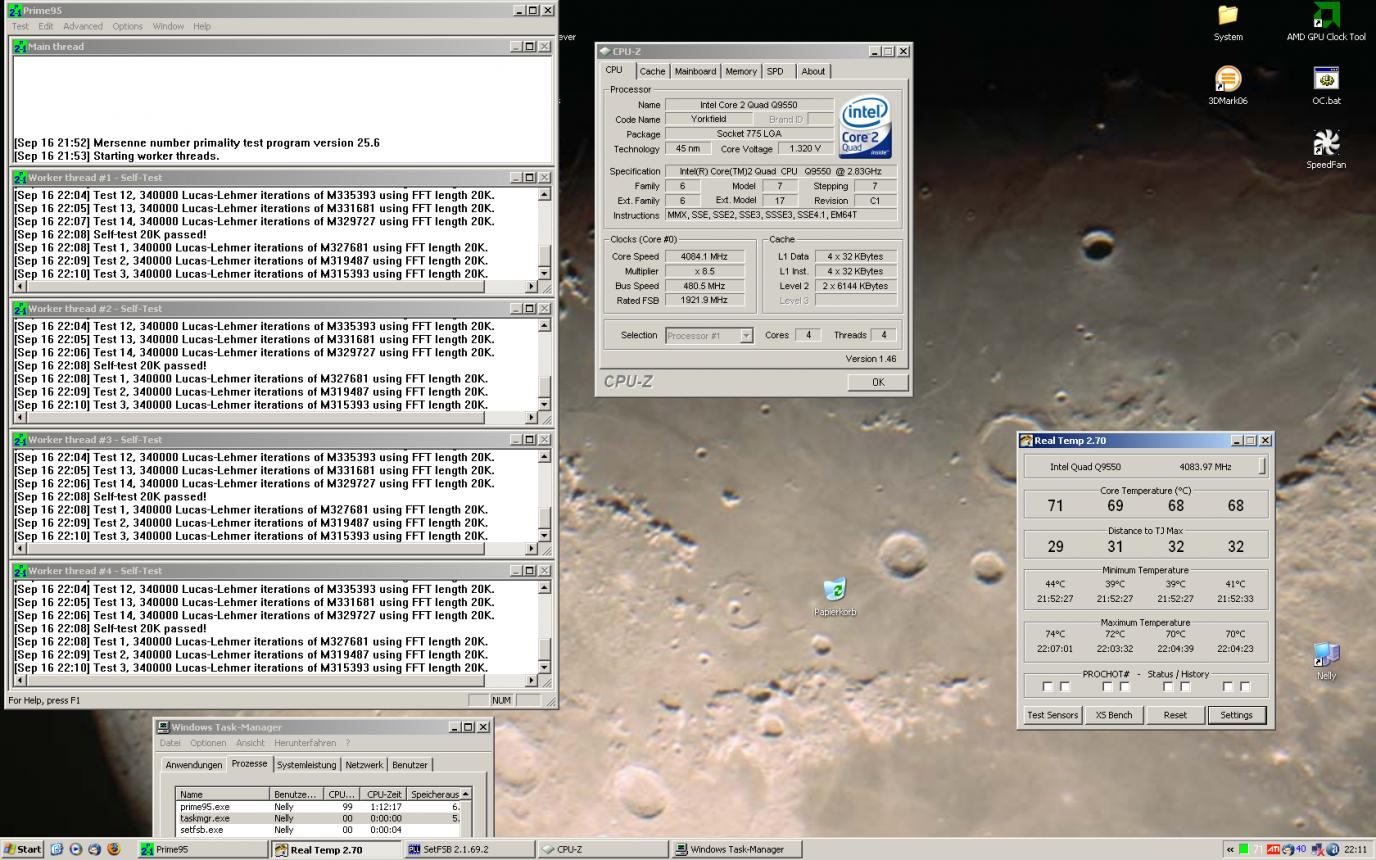Click OK button in CPU-Z

click(878, 382)
